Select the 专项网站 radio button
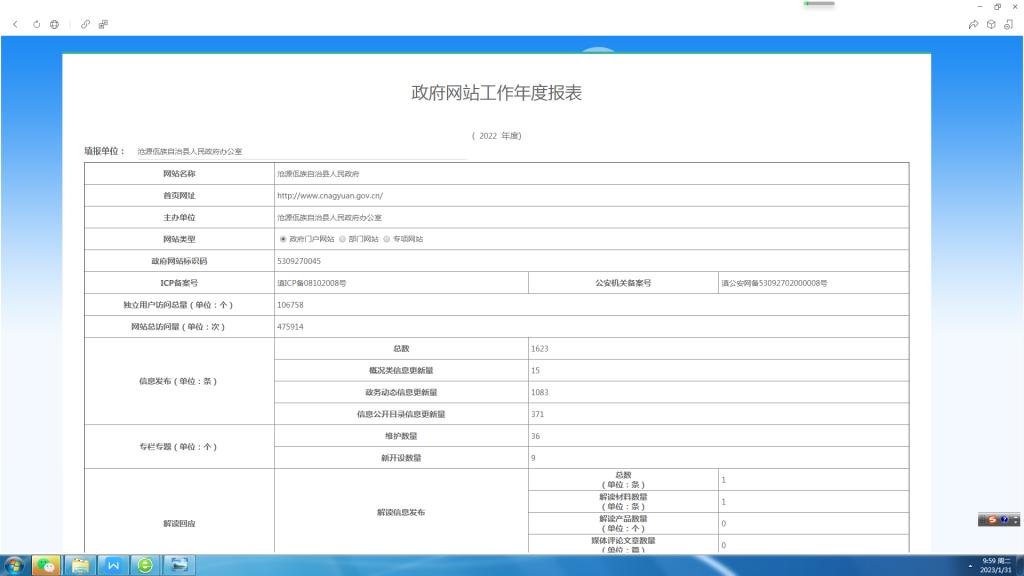 (x=387, y=239)
